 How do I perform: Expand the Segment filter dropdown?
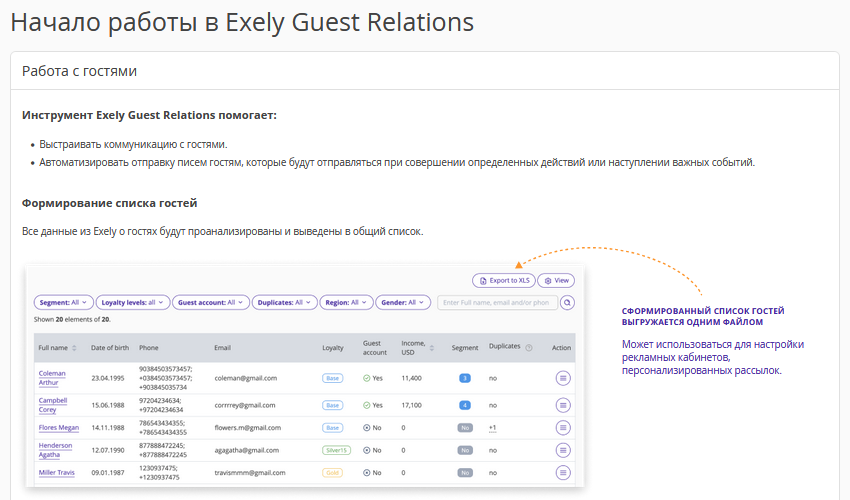tap(64, 302)
